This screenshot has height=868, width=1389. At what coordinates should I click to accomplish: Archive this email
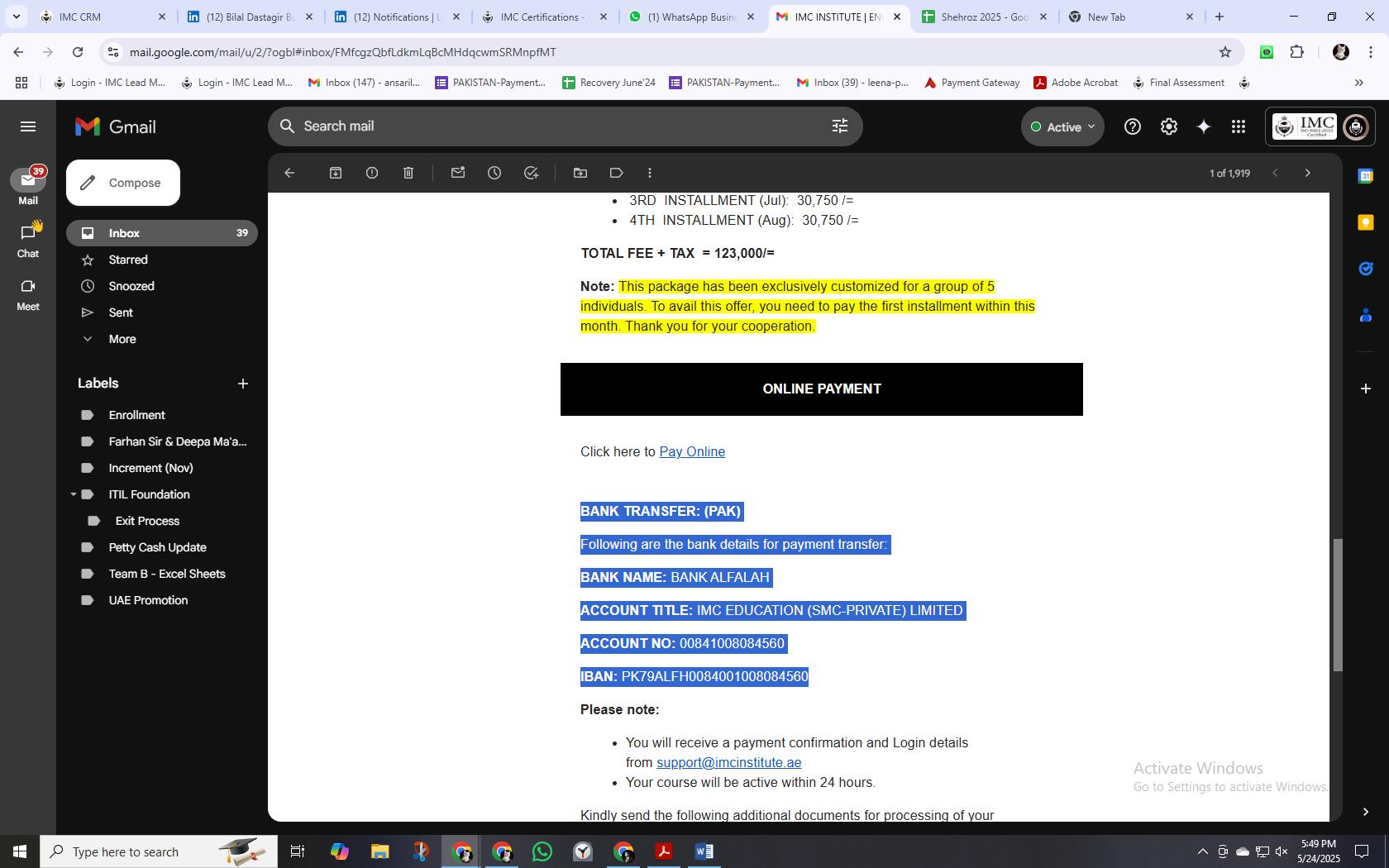(x=336, y=173)
